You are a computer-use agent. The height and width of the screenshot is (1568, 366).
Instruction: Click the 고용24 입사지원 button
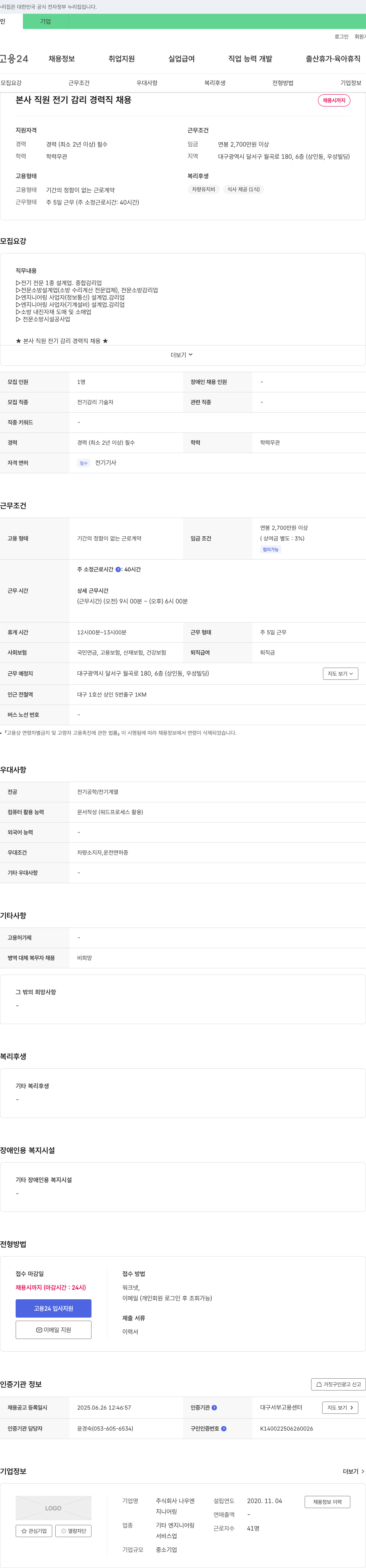[x=53, y=1309]
